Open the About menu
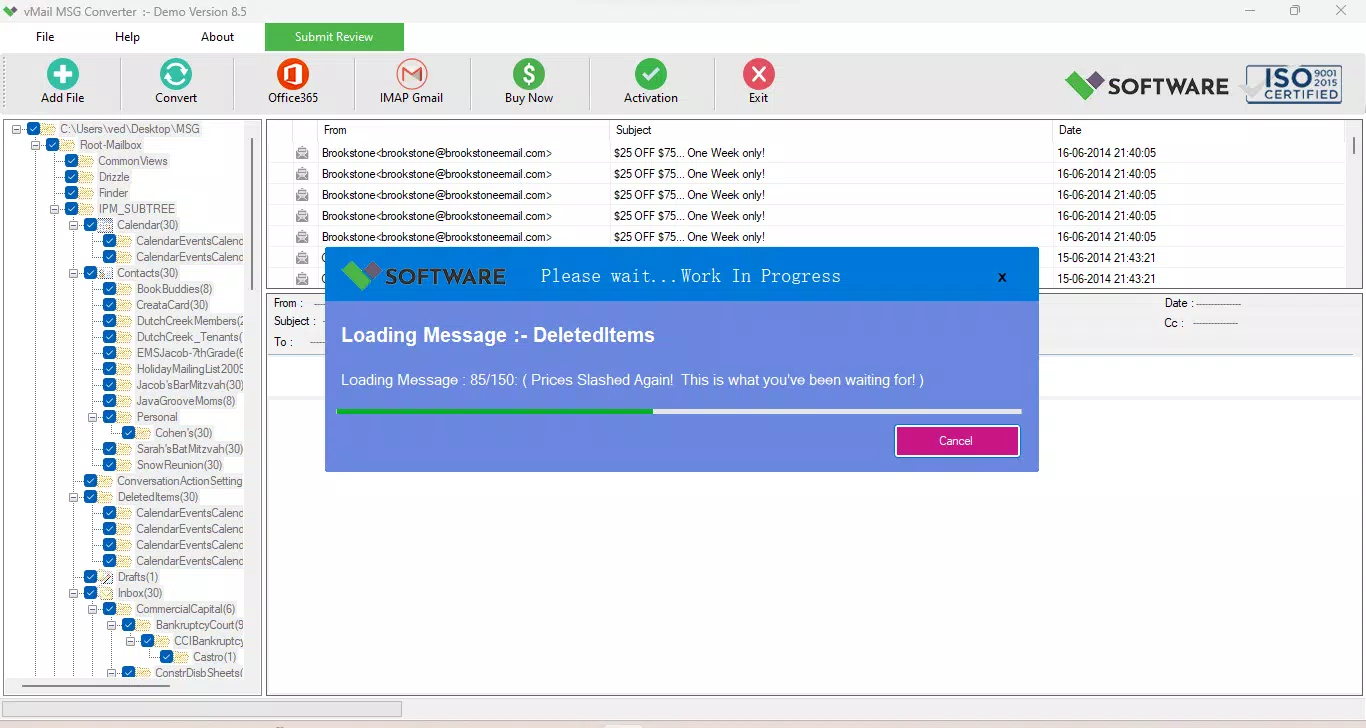Viewport: 1366px width, 728px height. [217, 37]
